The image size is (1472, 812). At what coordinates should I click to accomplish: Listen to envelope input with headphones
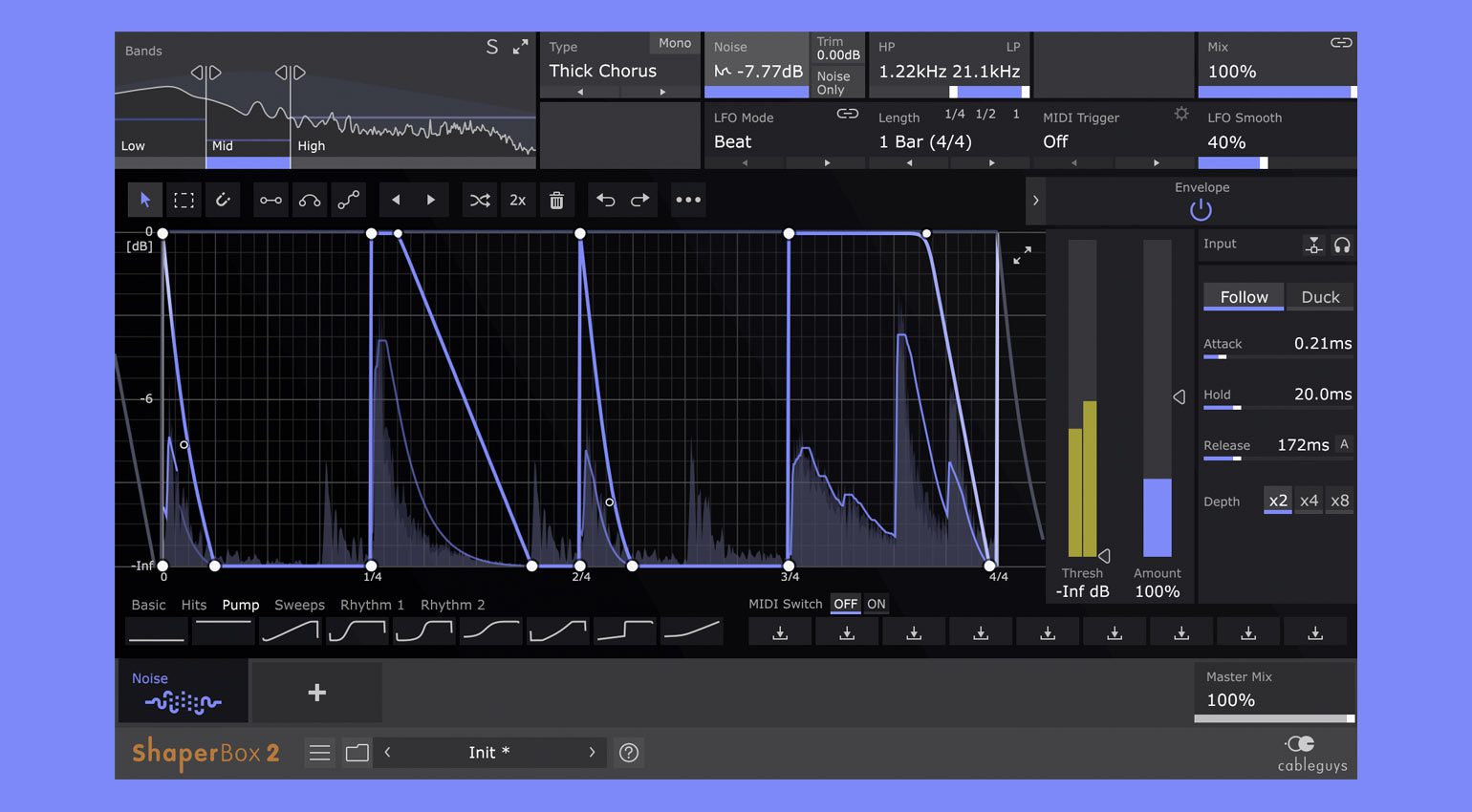click(1342, 246)
